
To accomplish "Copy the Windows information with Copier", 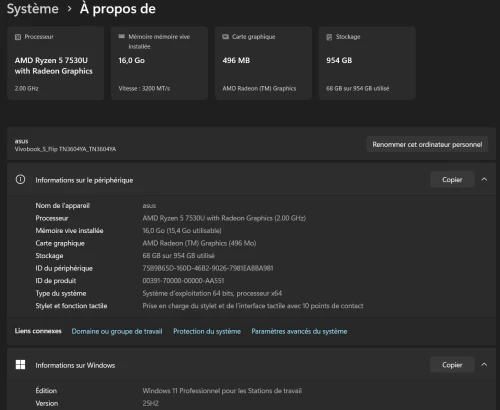I will [x=452, y=365].
